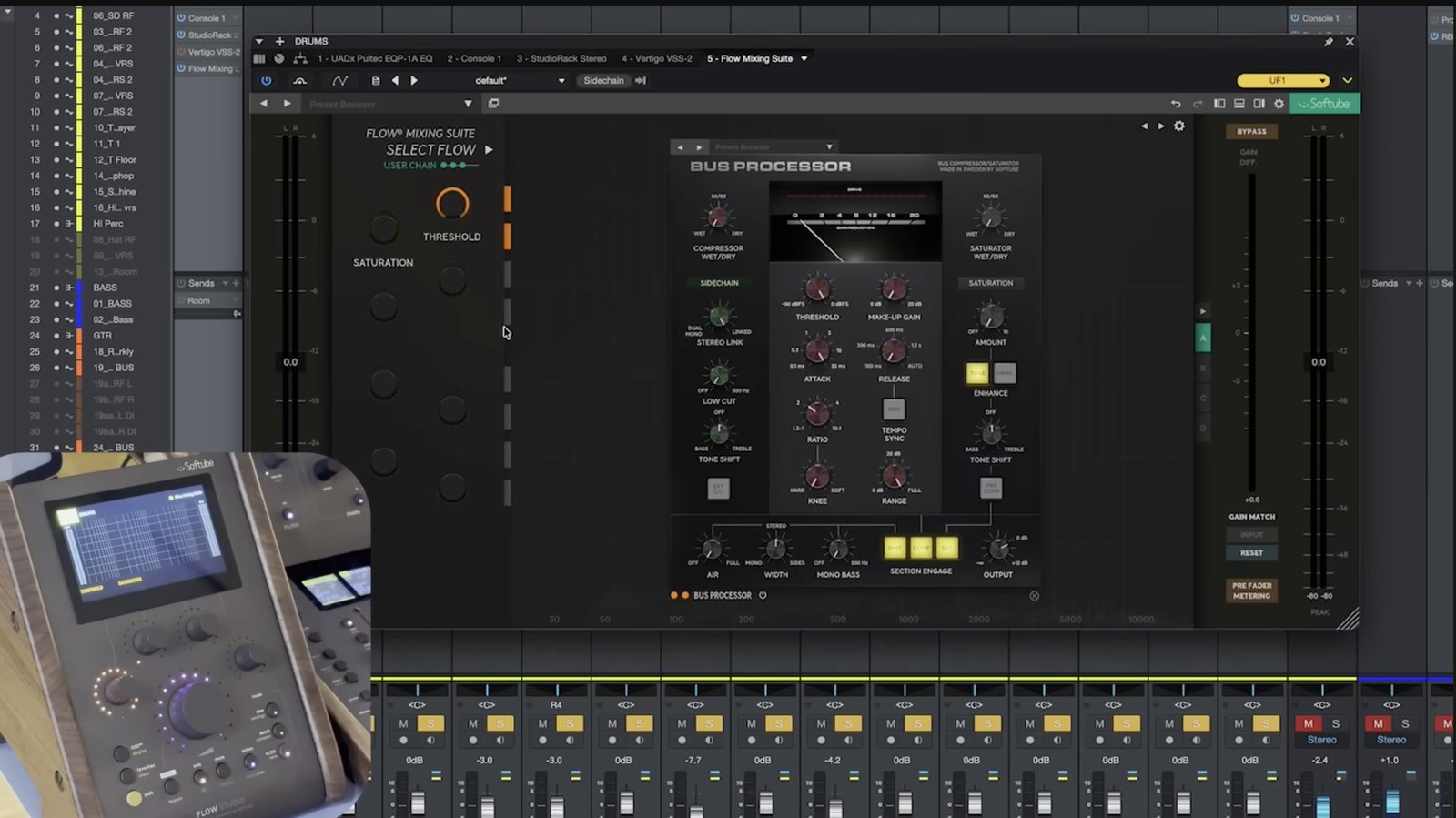1456x818 pixels.
Task: Toggle the HARMONIC enhance button beside TONE
Action: [x=1005, y=373]
